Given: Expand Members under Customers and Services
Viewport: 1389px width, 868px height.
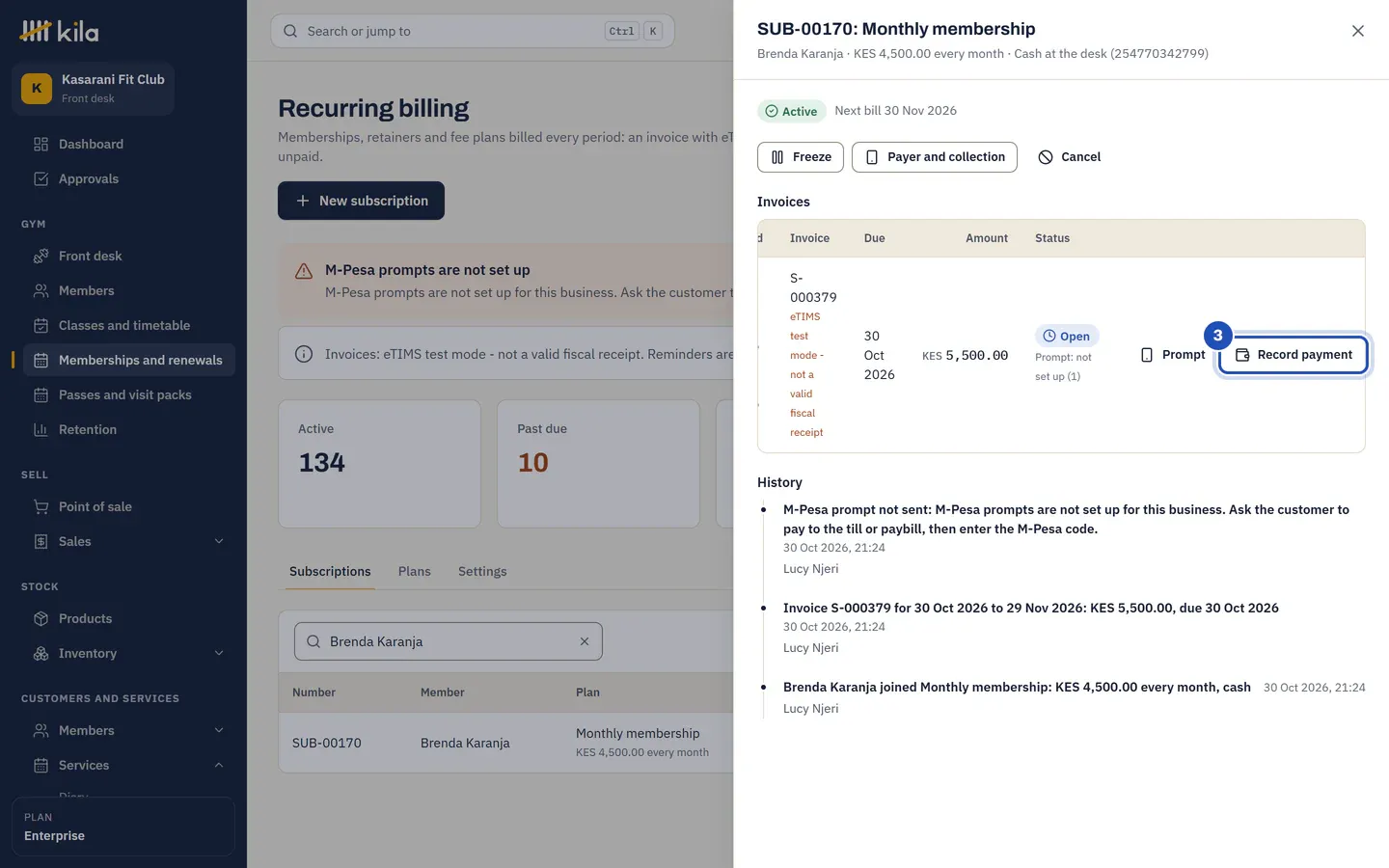Looking at the screenshot, I should pyautogui.click(x=219, y=730).
